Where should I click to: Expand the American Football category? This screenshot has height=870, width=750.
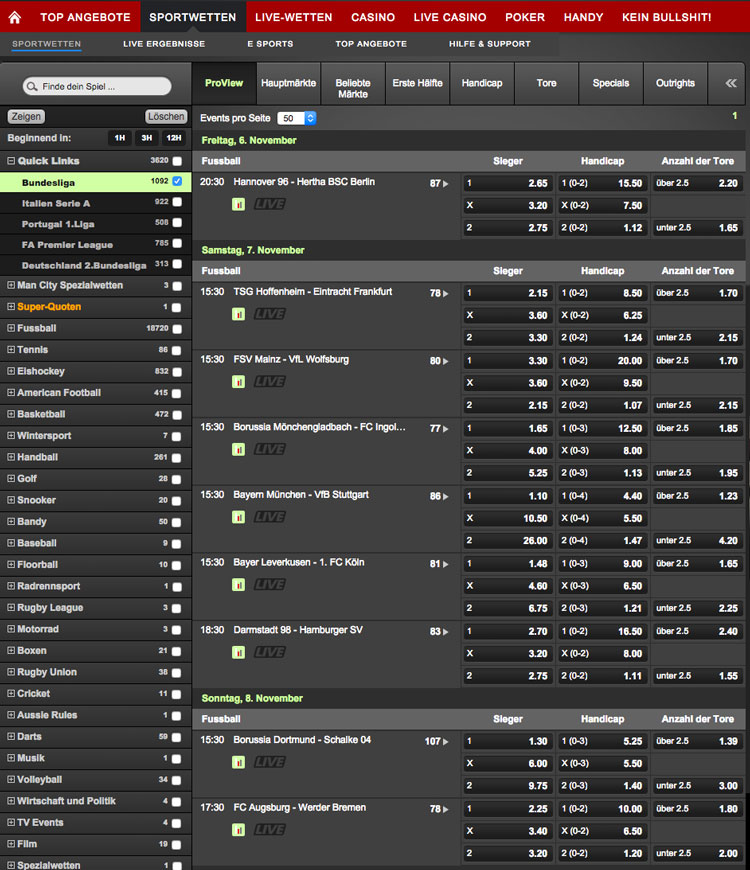[x=11, y=392]
